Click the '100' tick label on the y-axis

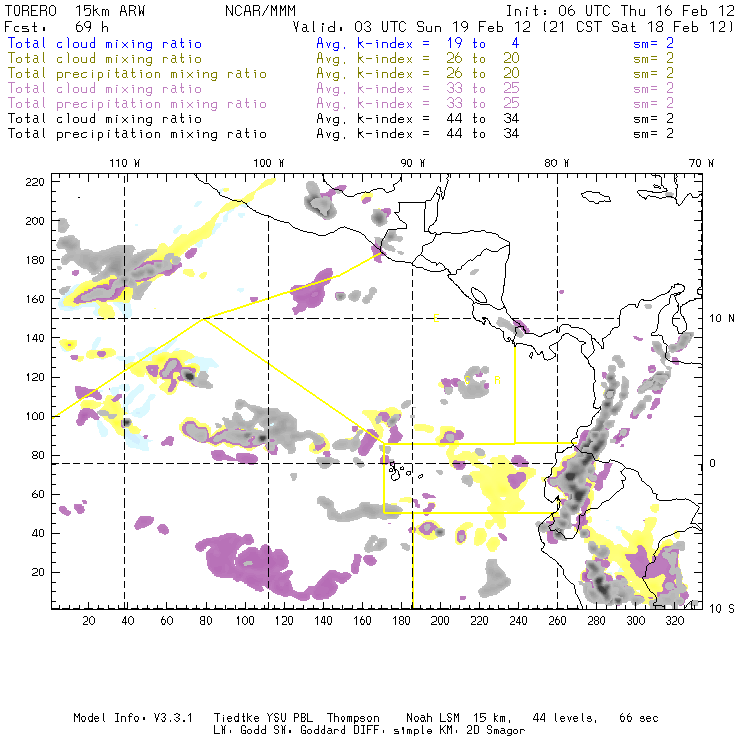point(35,416)
